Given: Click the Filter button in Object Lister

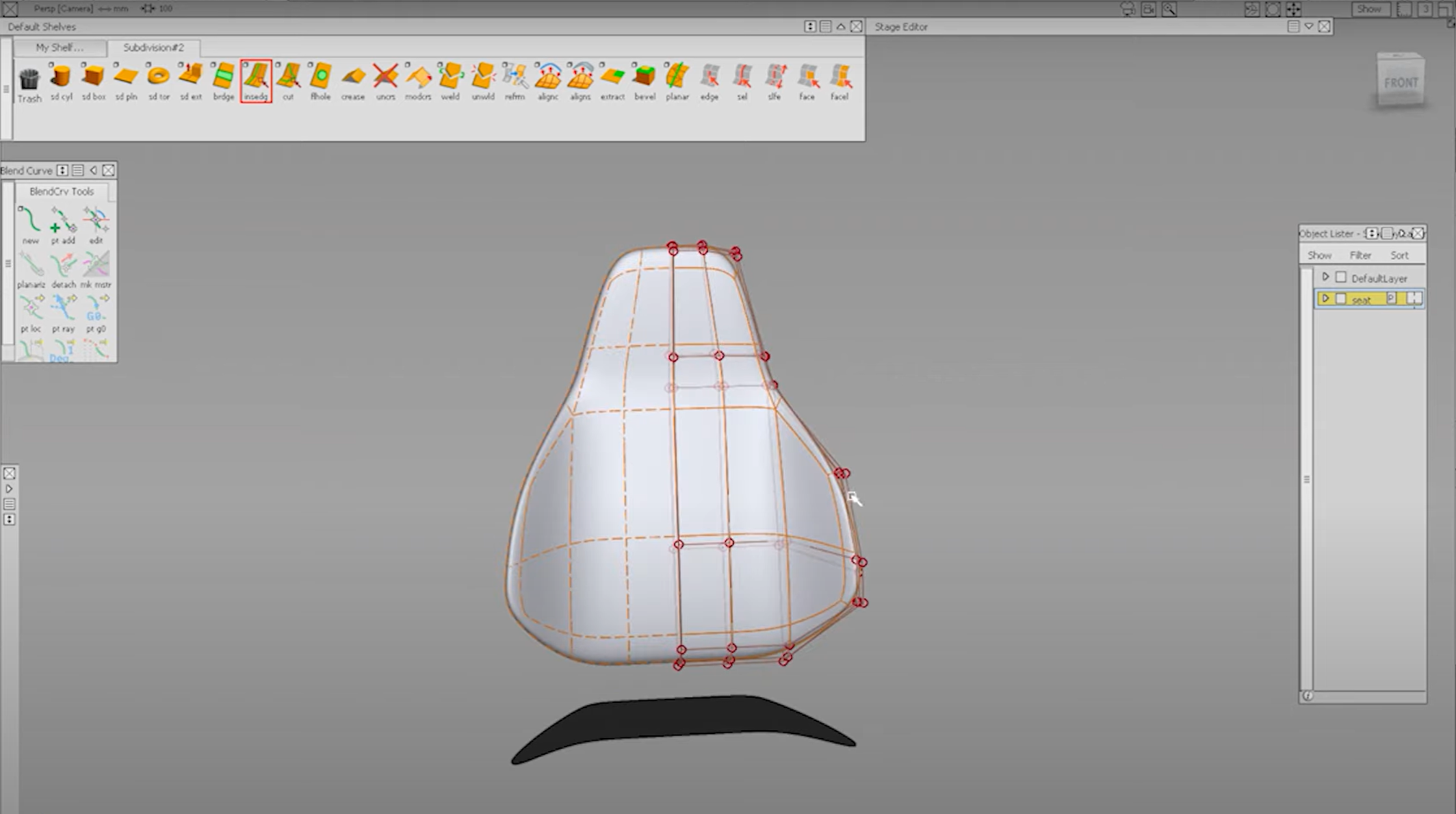Looking at the screenshot, I should tap(1360, 255).
